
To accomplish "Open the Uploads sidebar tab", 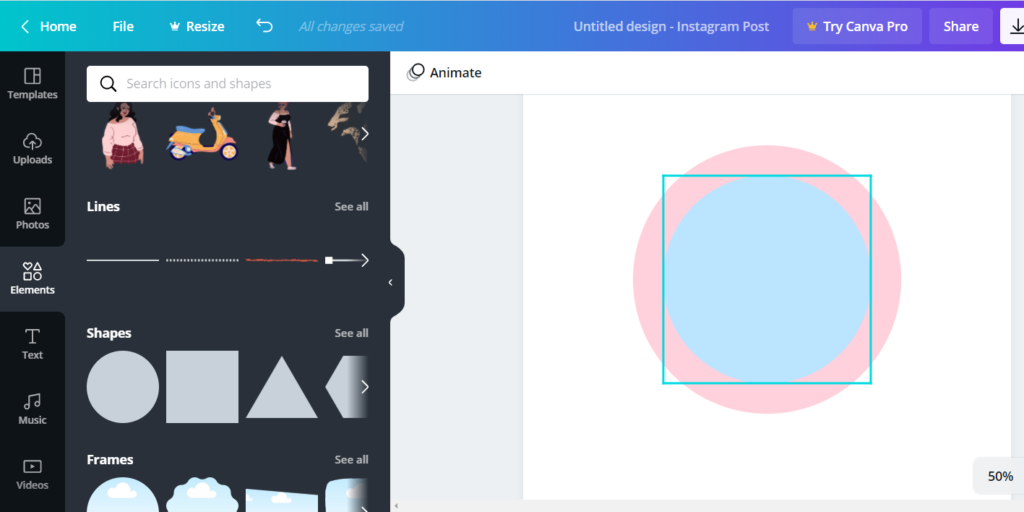I will coord(32,149).
